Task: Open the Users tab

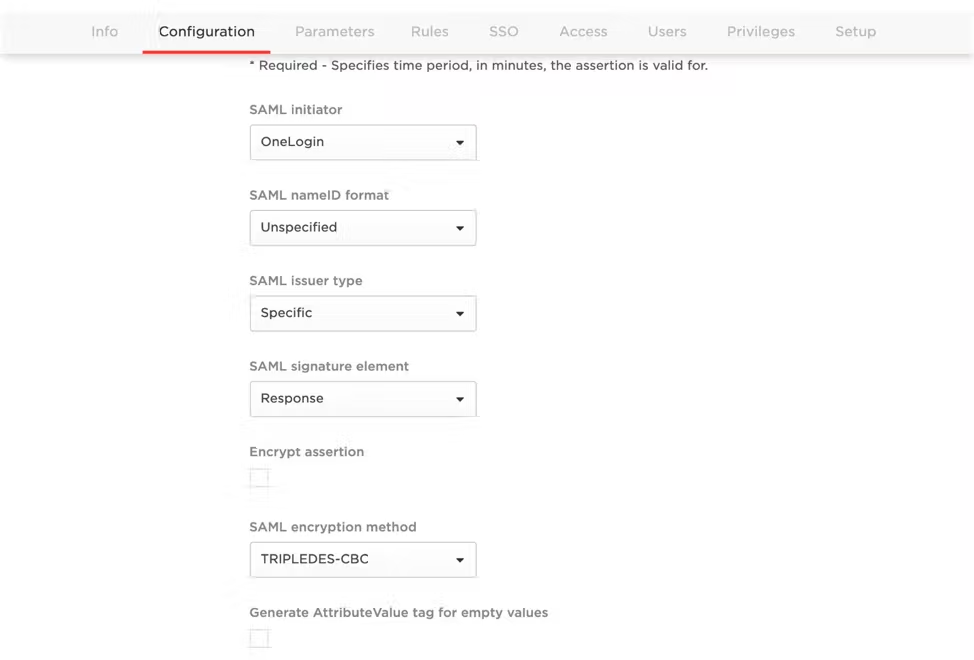Action: click(x=667, y=32)
